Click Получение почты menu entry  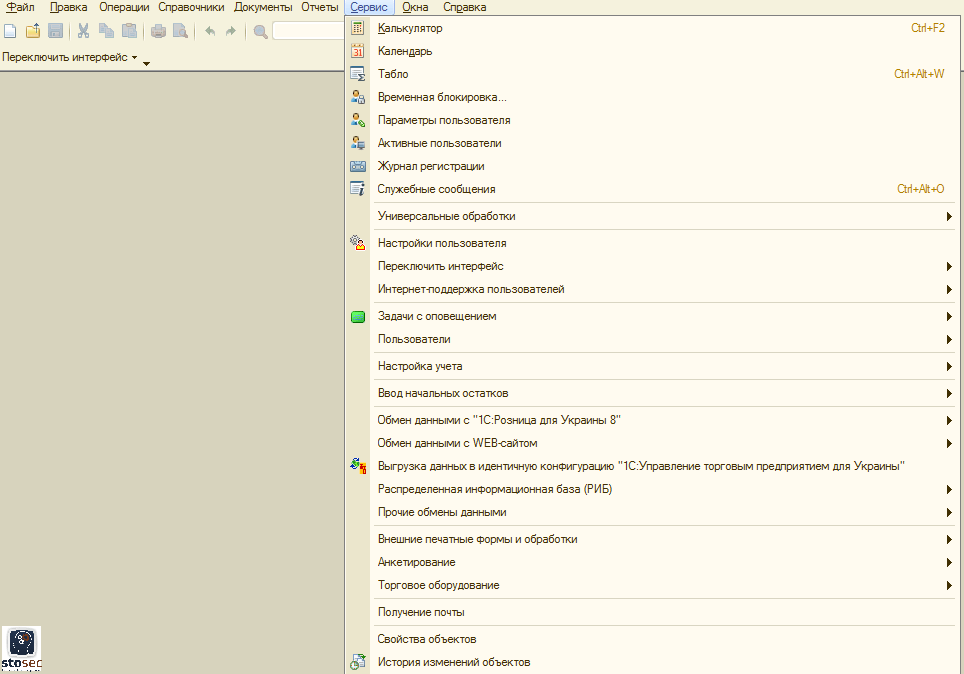(421, 612)
